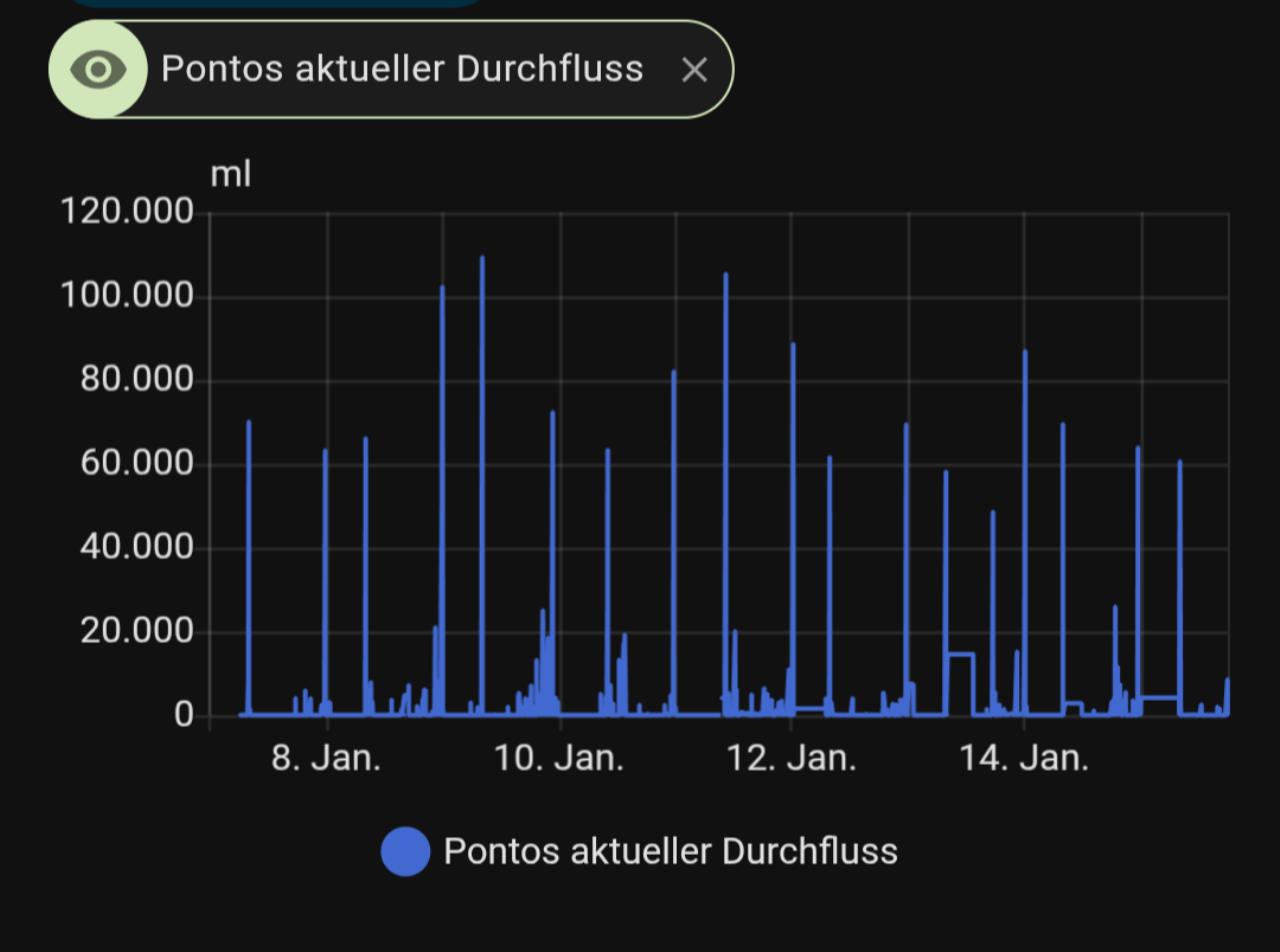Click the 0 y-axis baseline label
This screenshot has width=1280, height=952.
183,715
